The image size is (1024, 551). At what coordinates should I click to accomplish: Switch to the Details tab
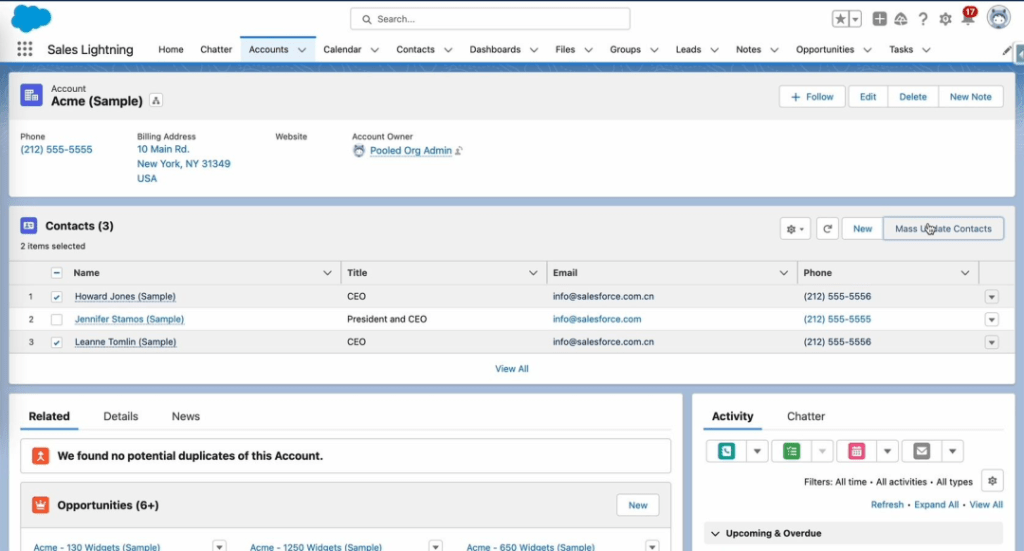click(x=120, y=416)
